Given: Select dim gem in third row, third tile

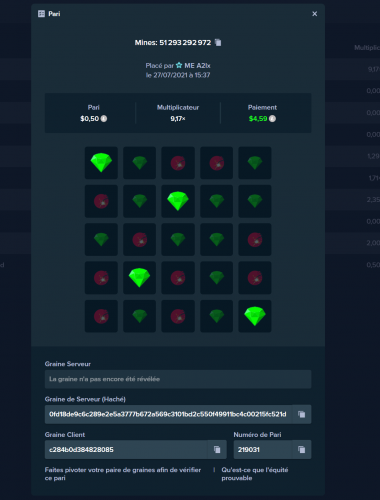Looking at the screenshot, I should [x=178, y=239].
